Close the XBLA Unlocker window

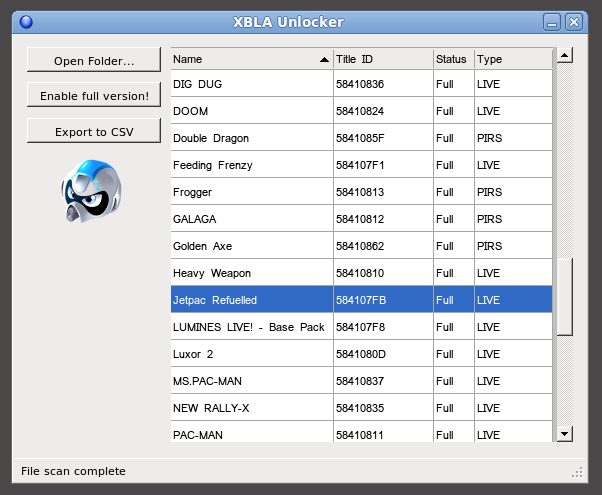pyautogui.click(x=574, y=22)
